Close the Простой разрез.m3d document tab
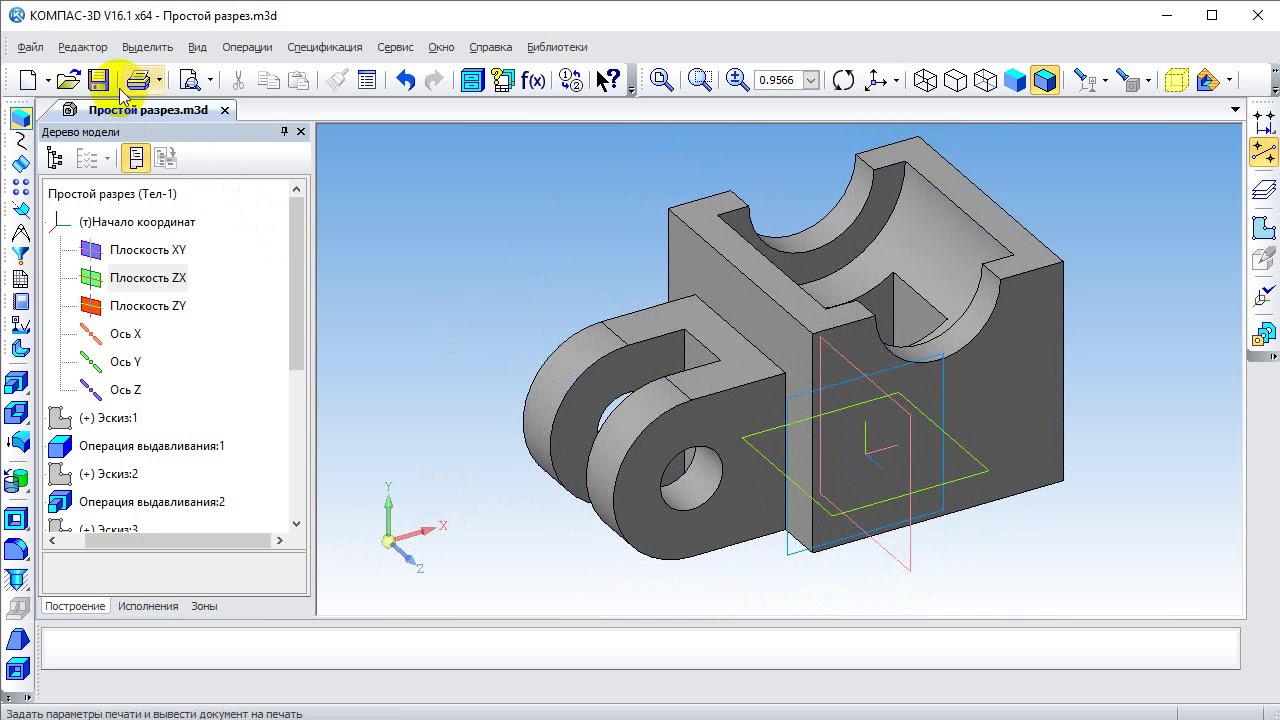The width and height of the screenshot is (1280, 720). [x=225, y=110]
